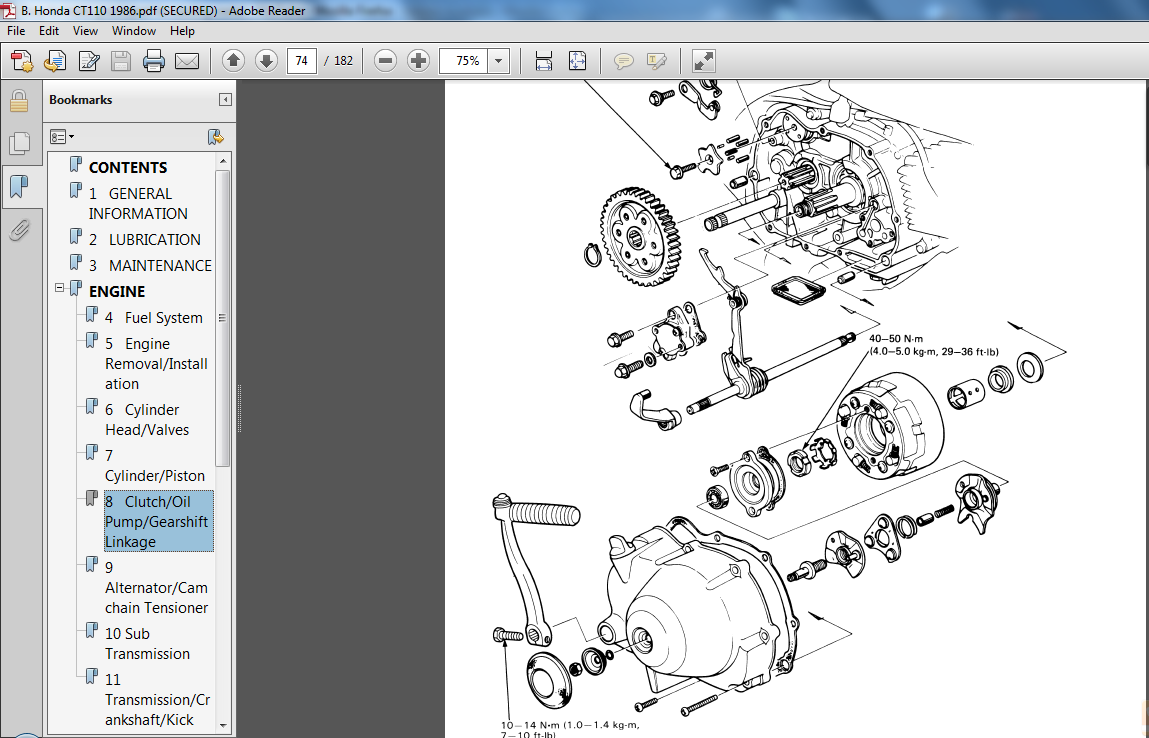Select the 4 Fuel System bookmark
The width and height of the screenshot is (1149, 738).
click(154, 317)
